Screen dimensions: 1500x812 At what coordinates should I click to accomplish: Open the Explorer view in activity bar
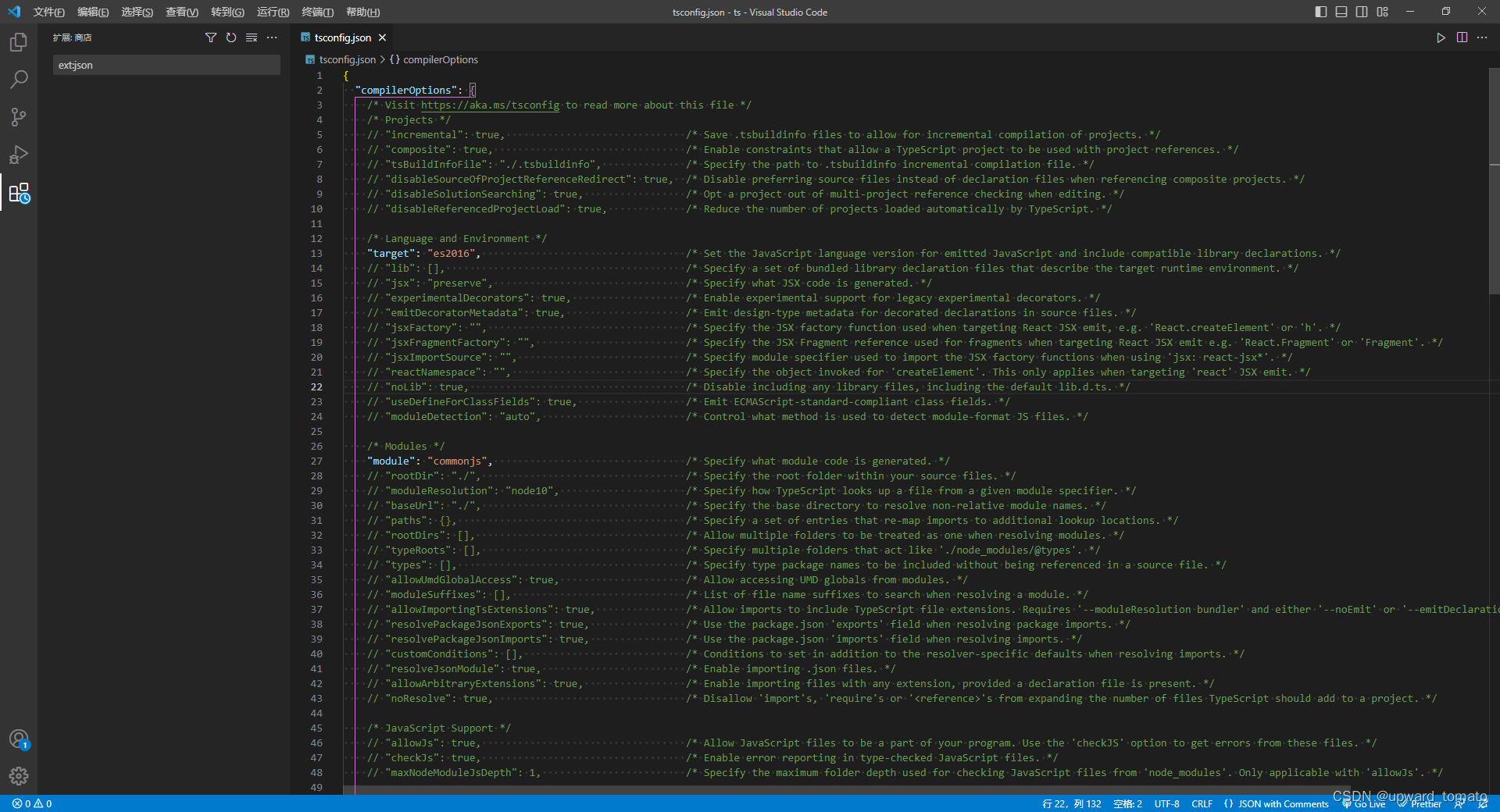(19, 42)
